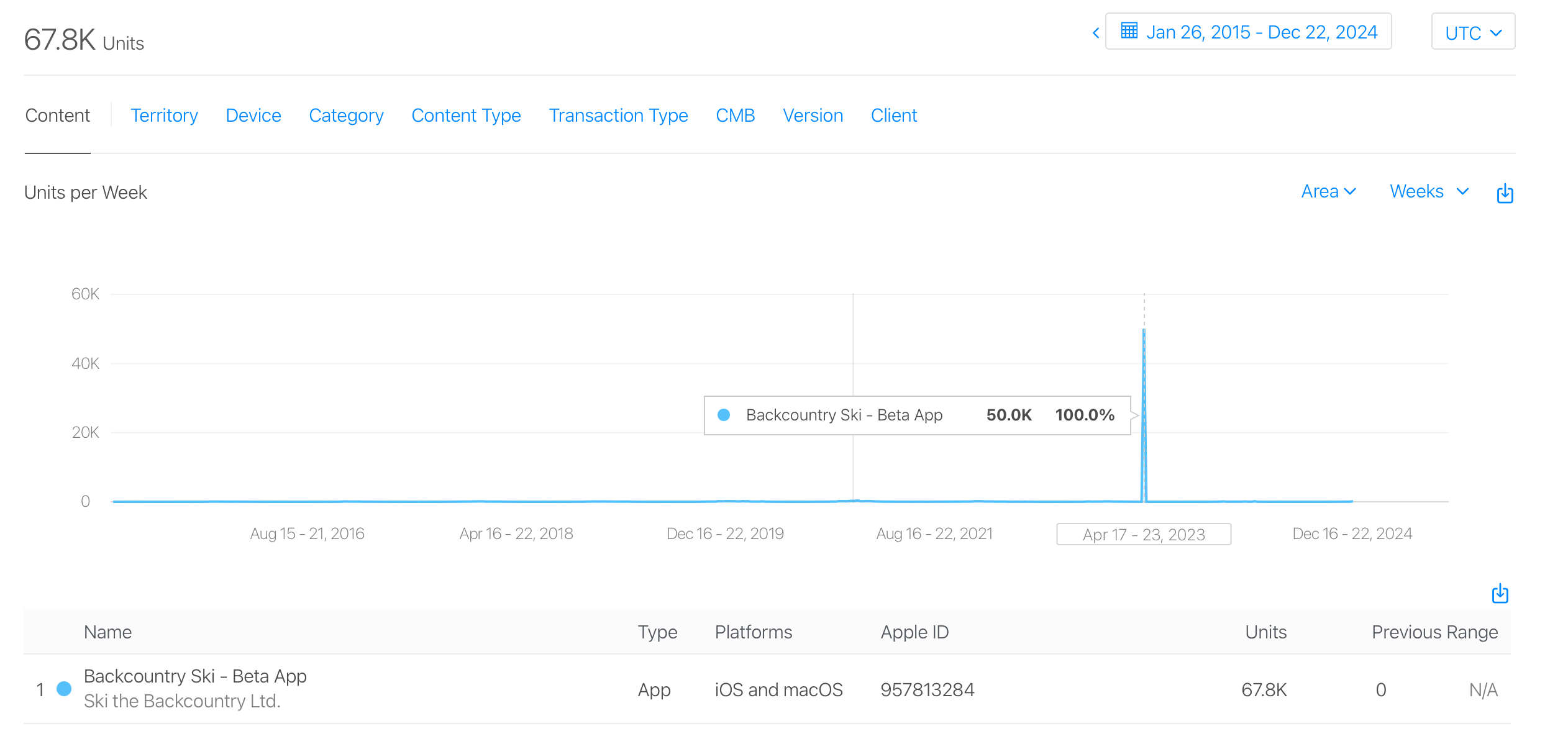Click the Apr 17 - 23, 2023 axis marker
This screenshot has width=1568, height=744.
coord(1143,534)
